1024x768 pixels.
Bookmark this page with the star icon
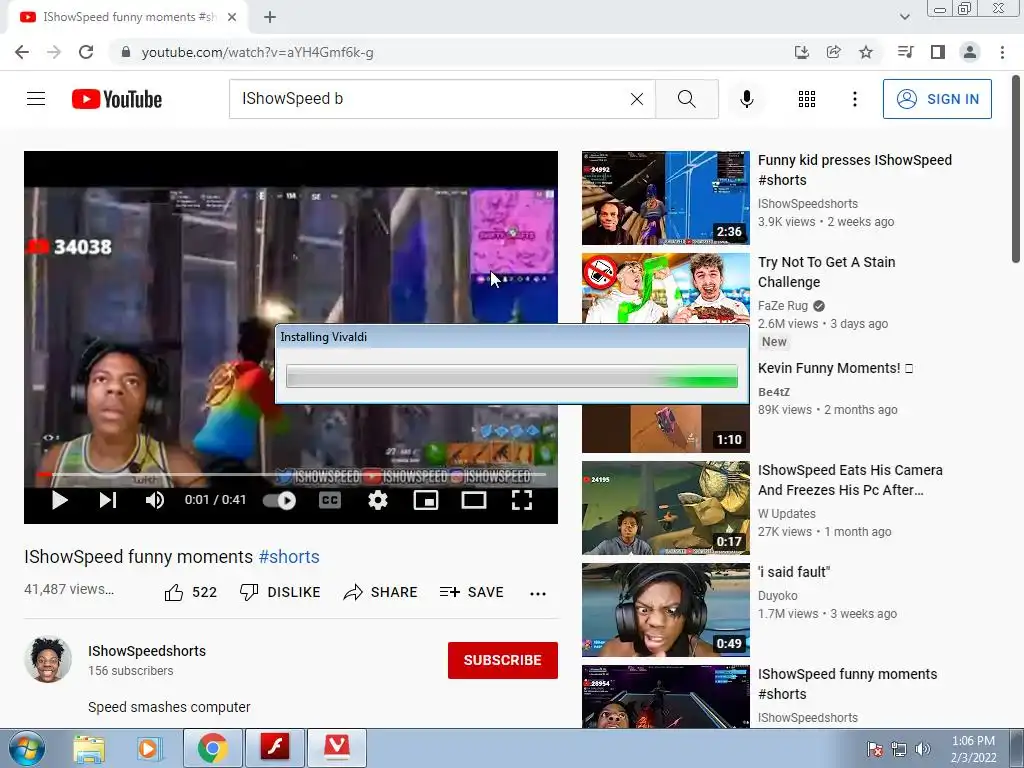point(866,52)
